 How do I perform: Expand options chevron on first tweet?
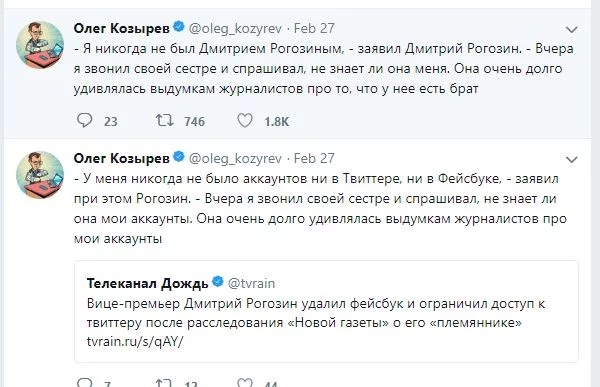pos(571,29)
